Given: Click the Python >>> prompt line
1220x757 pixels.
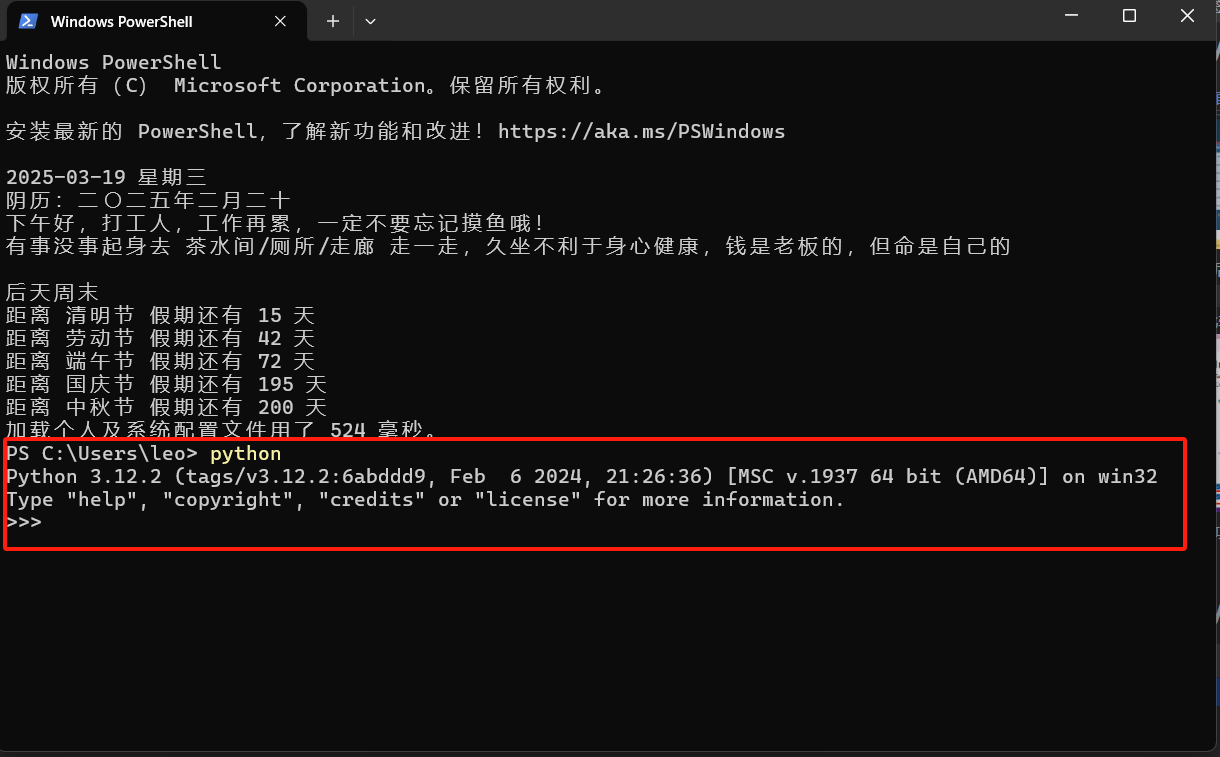Looking at the screenshot, I should (x=24, y=522).
